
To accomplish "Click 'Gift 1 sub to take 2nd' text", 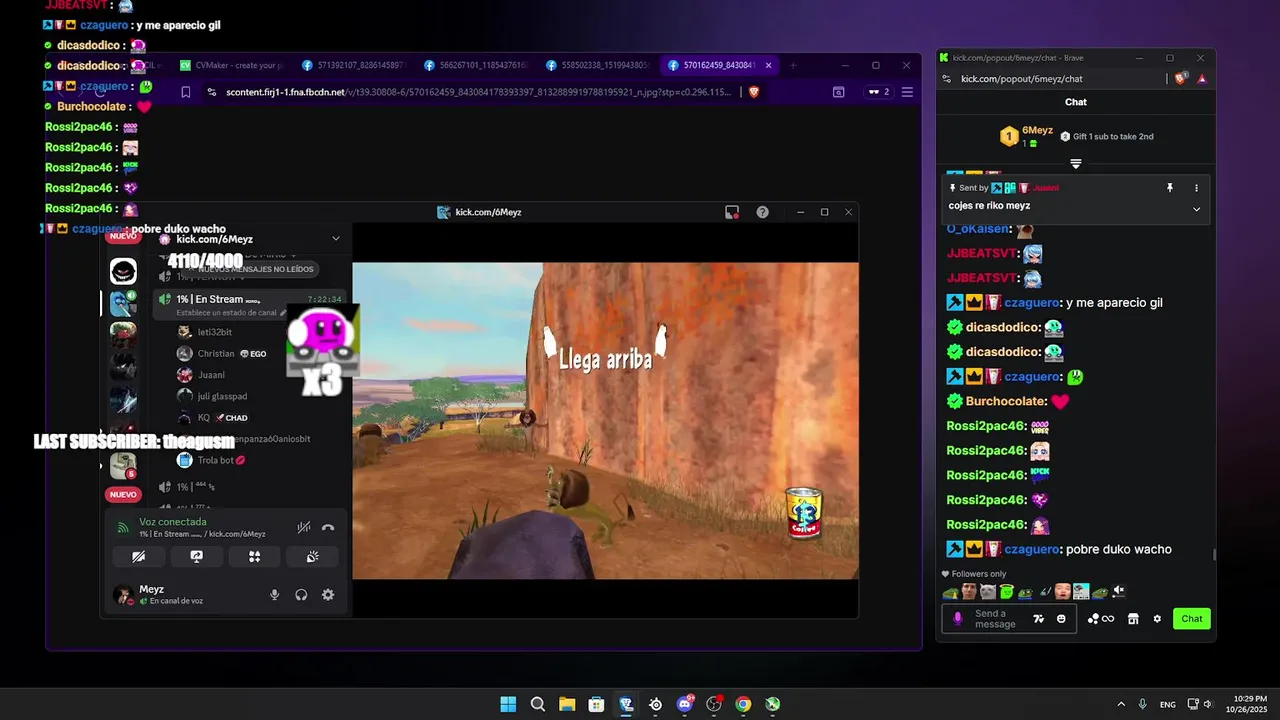I will (1113, 136).
